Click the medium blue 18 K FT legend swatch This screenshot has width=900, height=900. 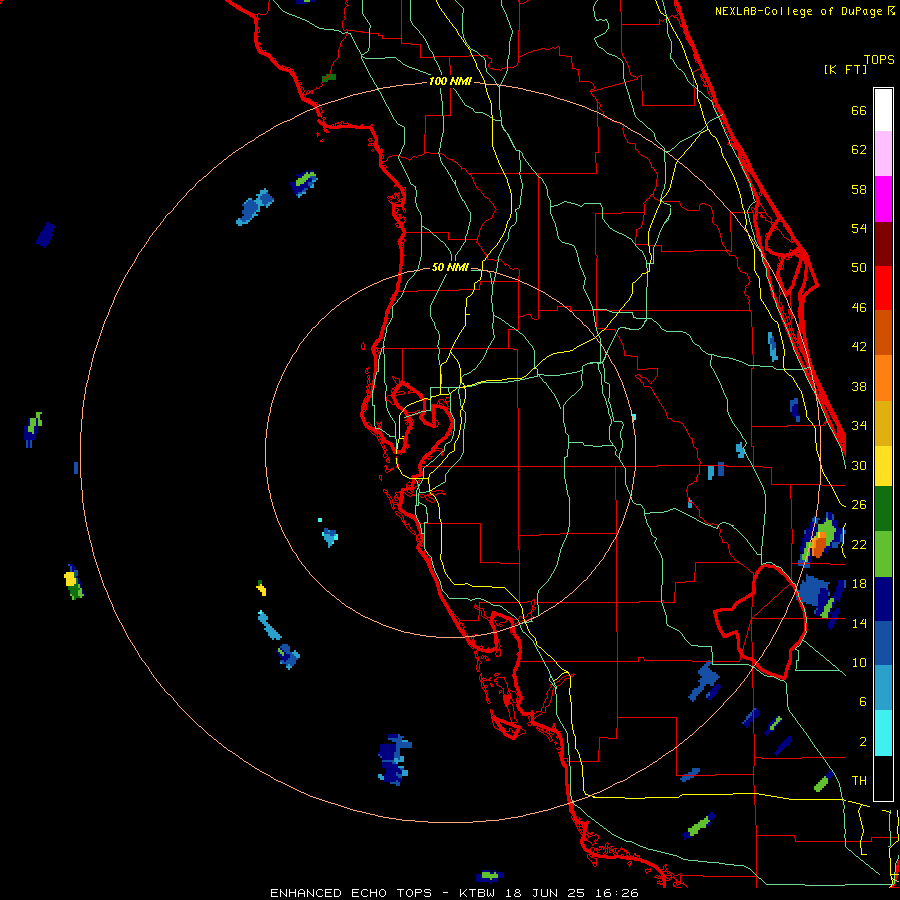[883, 643]
